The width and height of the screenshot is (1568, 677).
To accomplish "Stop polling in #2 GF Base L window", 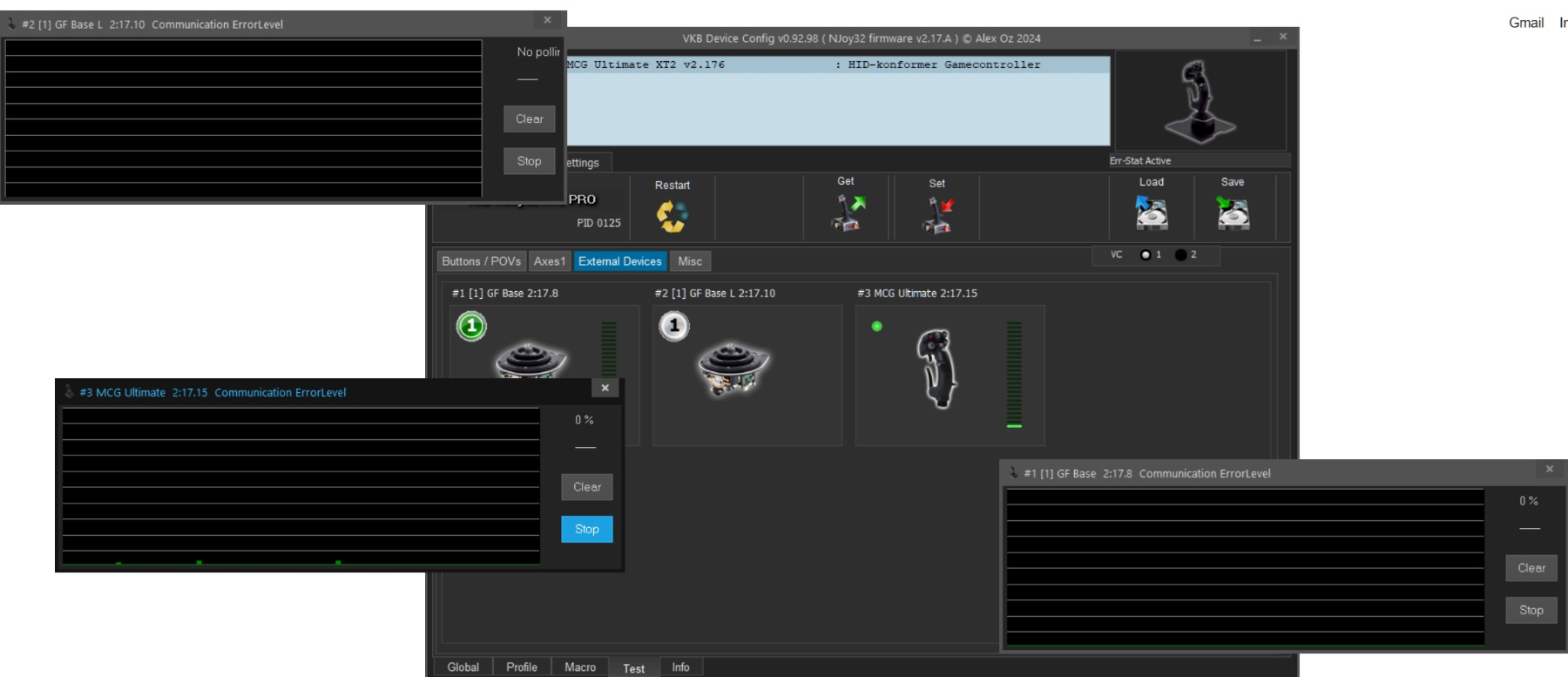I will pos(530,161).
